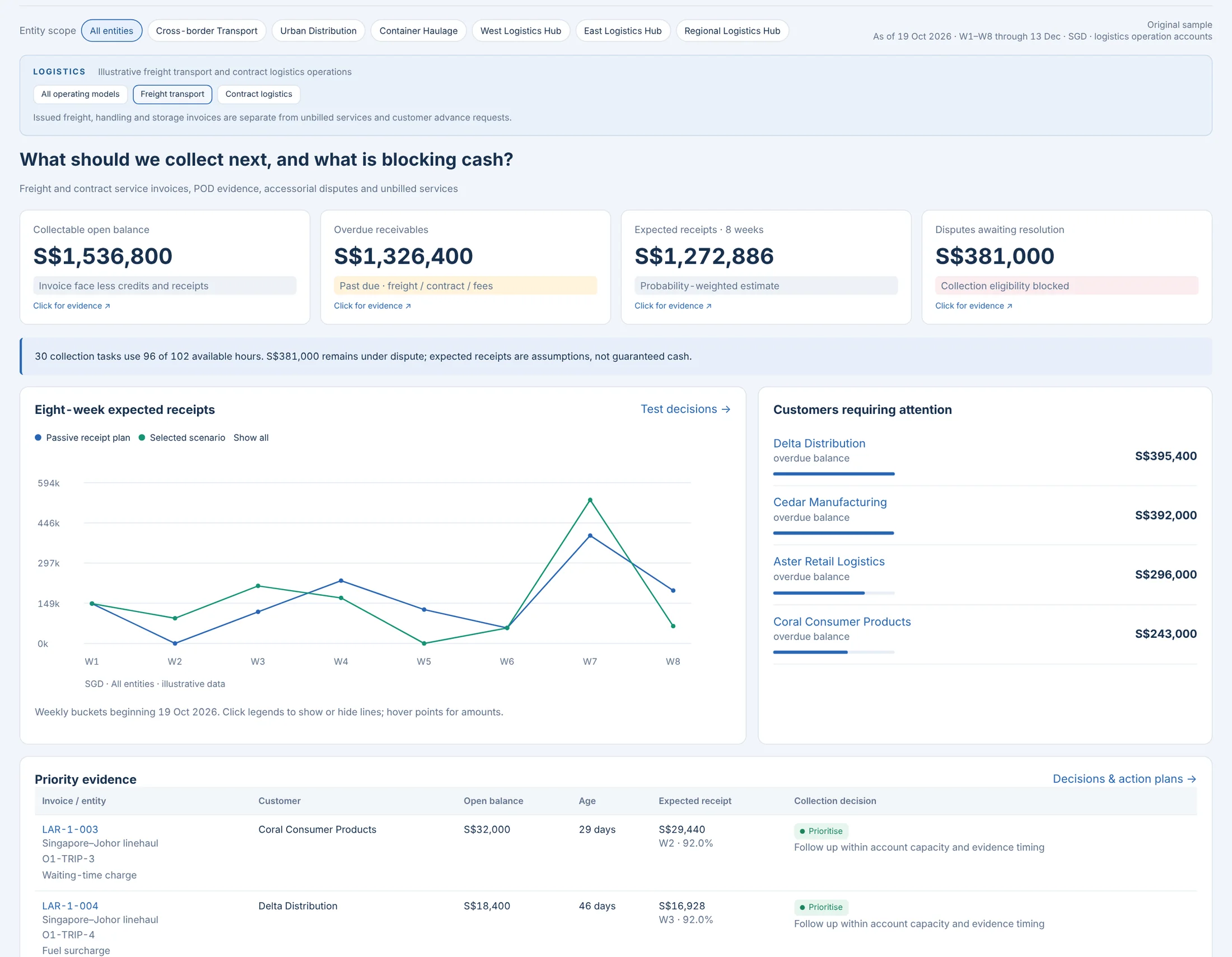Click the W8 passive receipt plan point

tap(673, 590)
